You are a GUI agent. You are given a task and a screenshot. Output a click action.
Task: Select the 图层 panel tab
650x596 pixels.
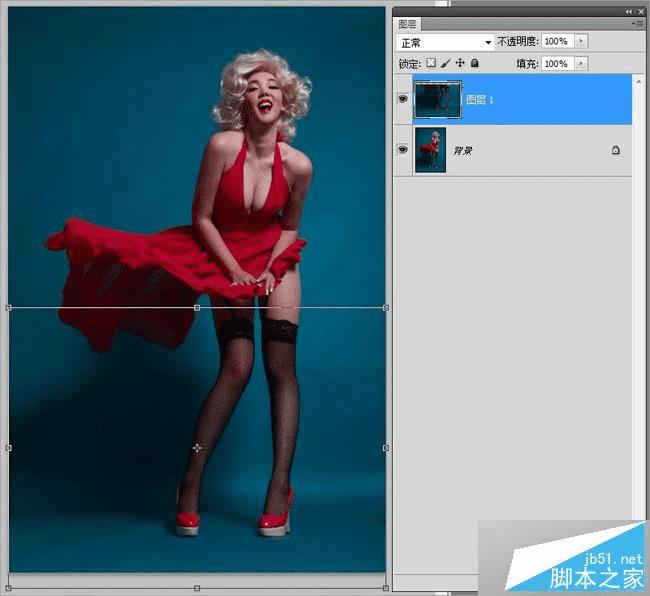407,23
